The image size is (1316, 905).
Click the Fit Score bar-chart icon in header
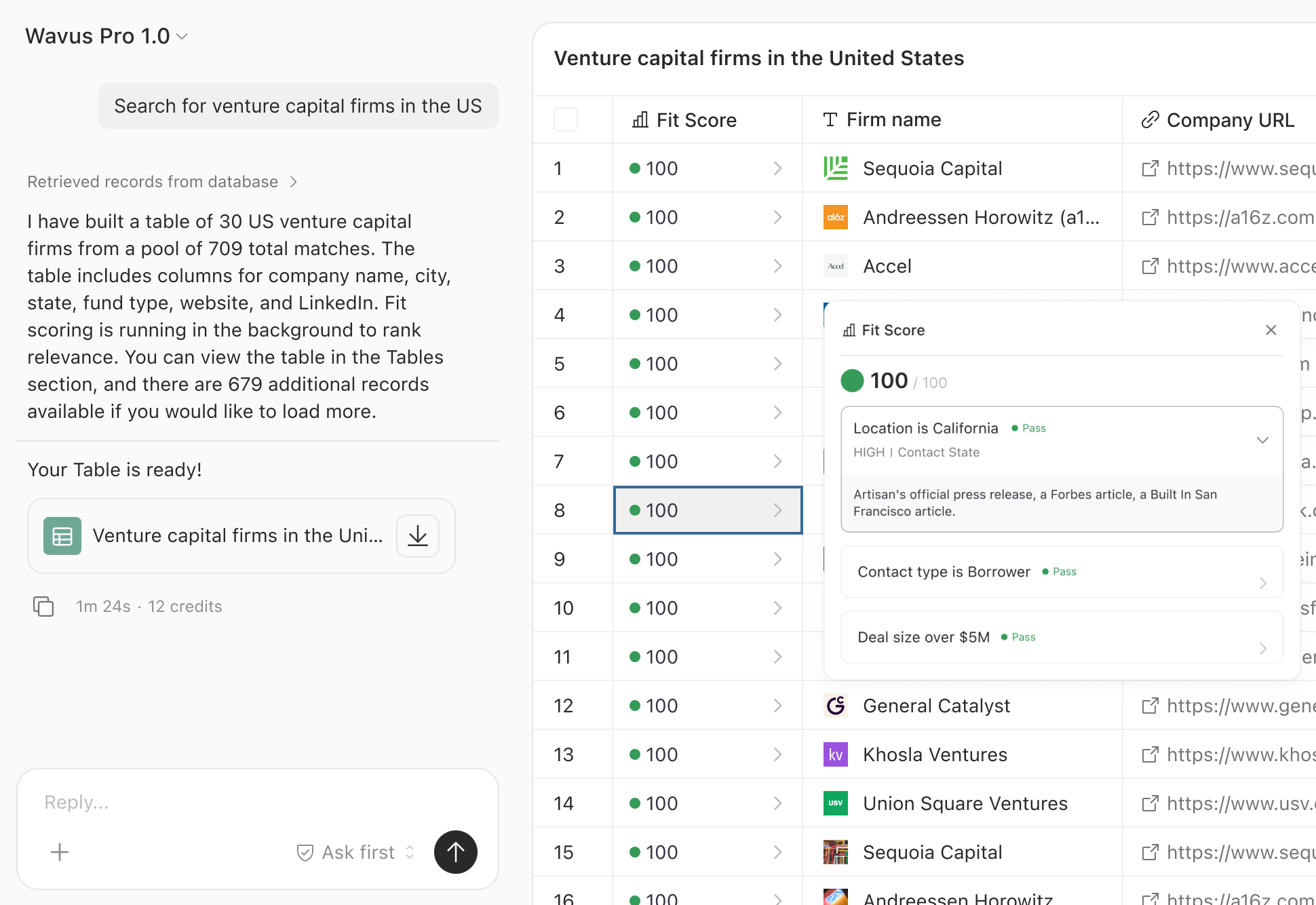click(640, 120)
